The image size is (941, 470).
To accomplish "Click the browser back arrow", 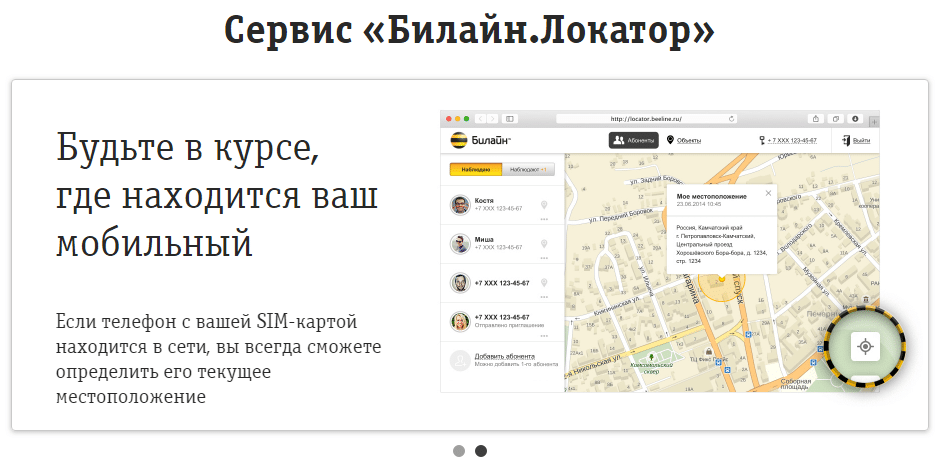I will click(481, 119).
